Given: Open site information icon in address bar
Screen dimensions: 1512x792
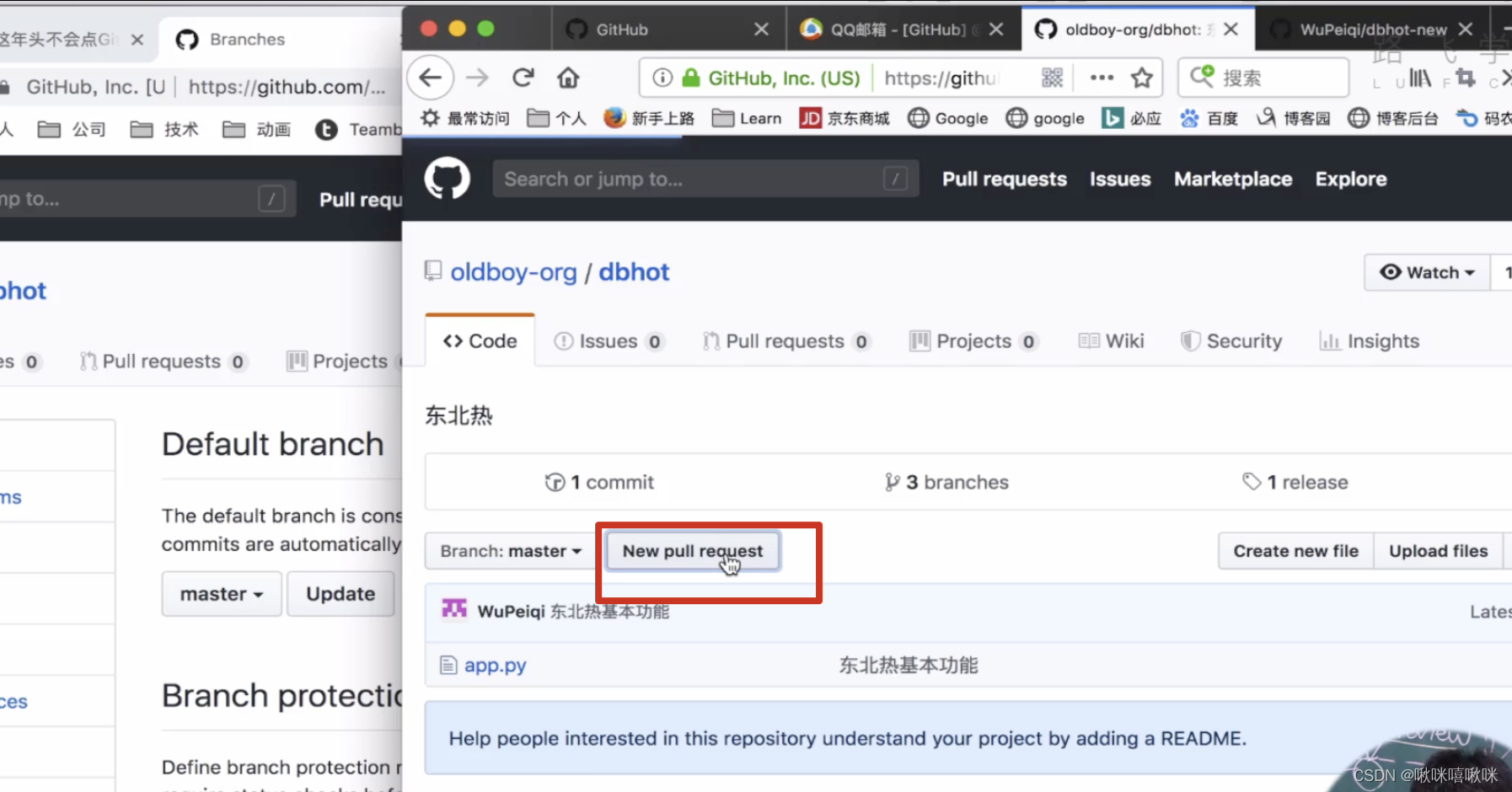Looking at the screenshot, I should 663,78.
